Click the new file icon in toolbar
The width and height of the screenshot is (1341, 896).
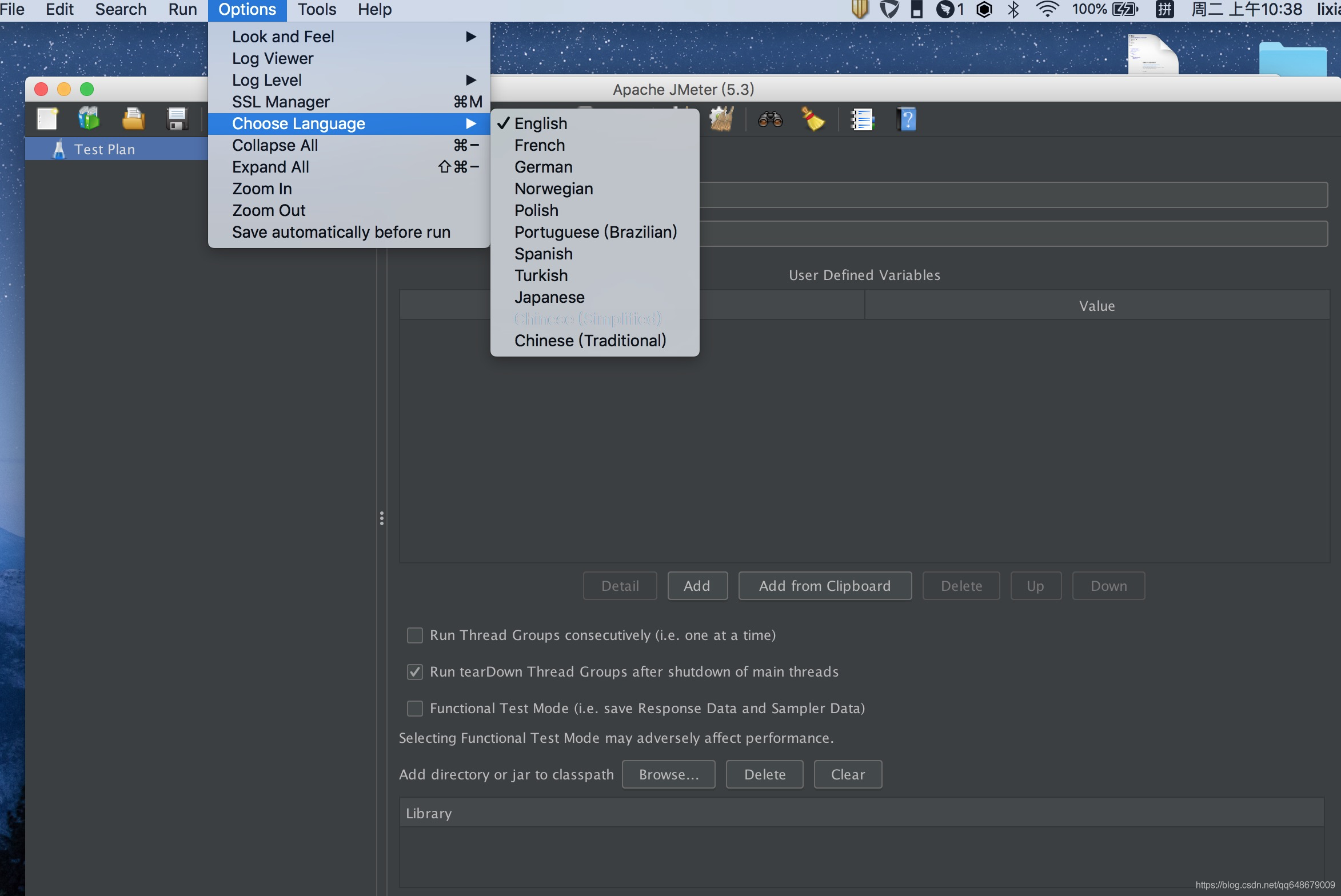coord(46,120)
